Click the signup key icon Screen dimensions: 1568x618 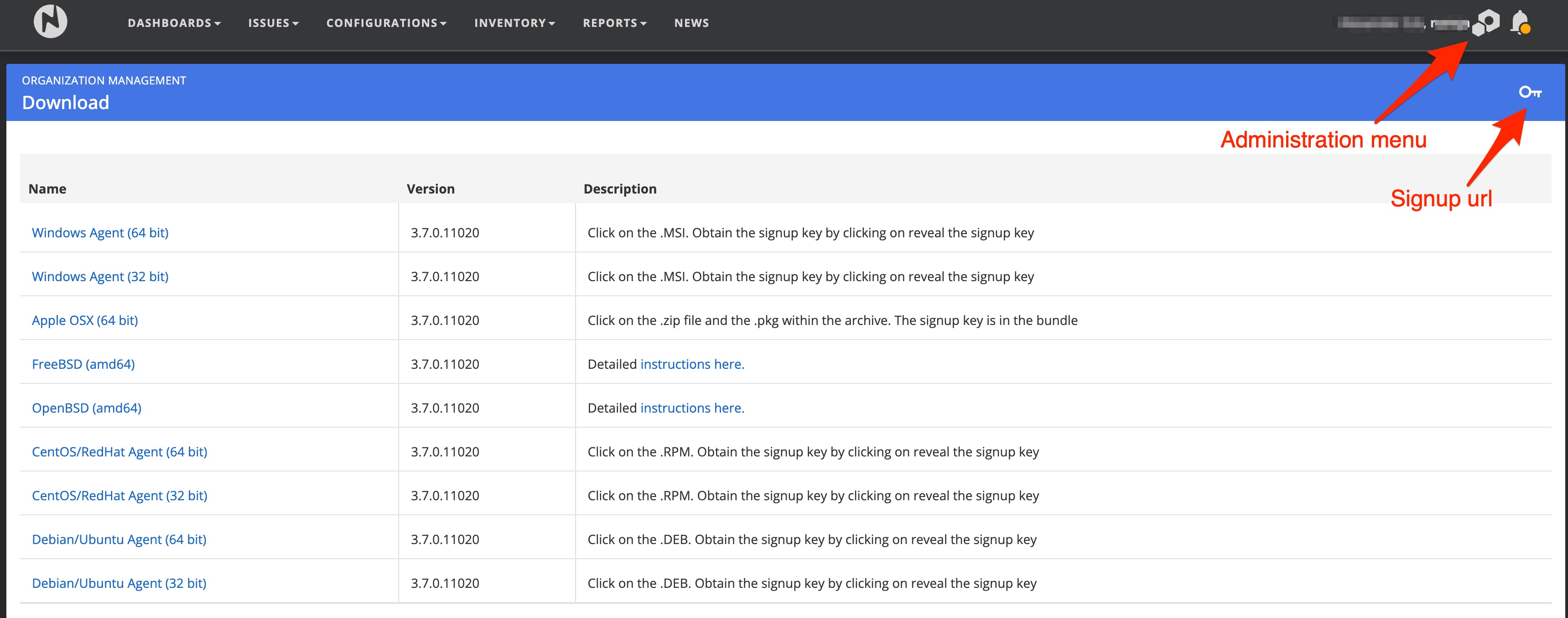coord(1530,92)
